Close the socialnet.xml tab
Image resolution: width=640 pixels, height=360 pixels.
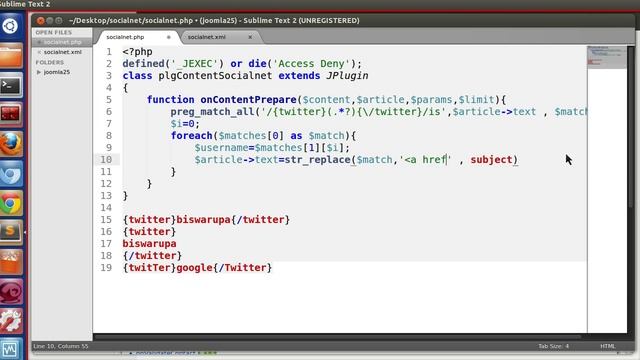point(250,37)
